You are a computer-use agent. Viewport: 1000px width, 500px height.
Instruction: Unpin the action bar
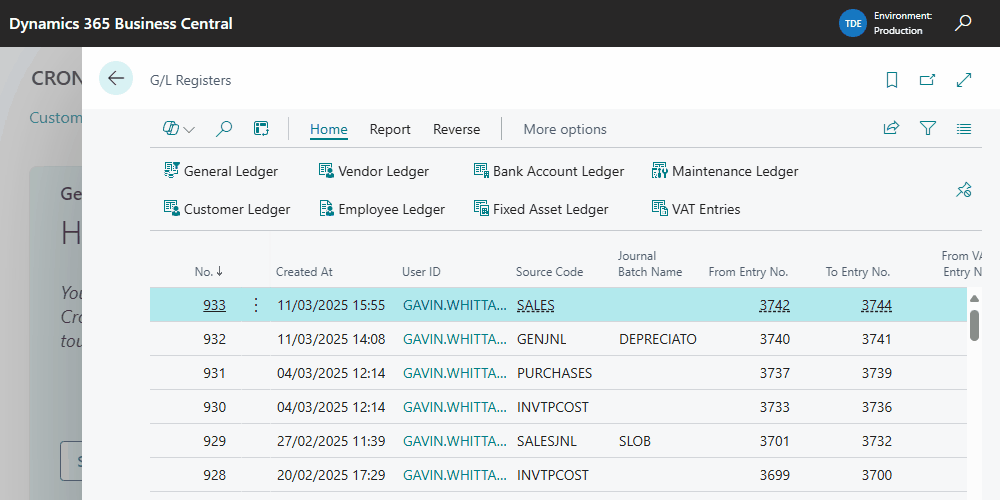(964, 190)
